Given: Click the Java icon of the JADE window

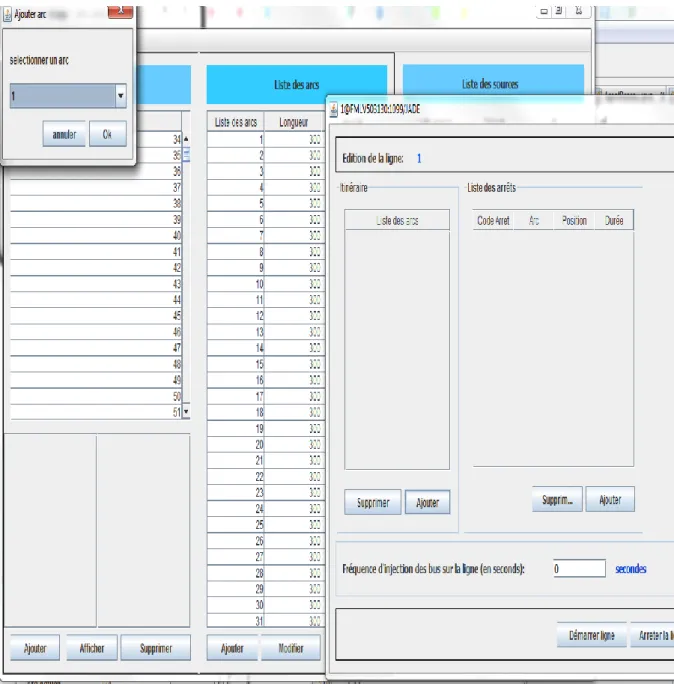Looking at the screenshot, I should [x=334, y=109].
